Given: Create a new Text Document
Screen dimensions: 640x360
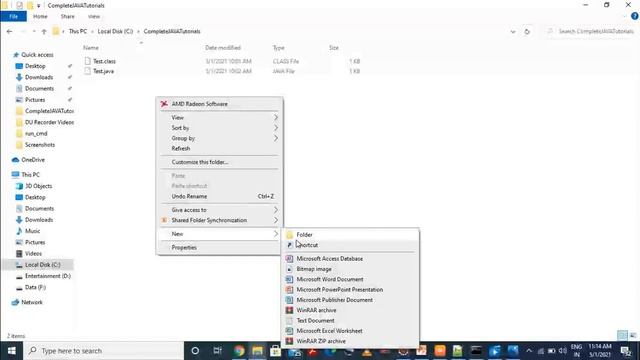Looking at the screenshot, I should 350,321.
